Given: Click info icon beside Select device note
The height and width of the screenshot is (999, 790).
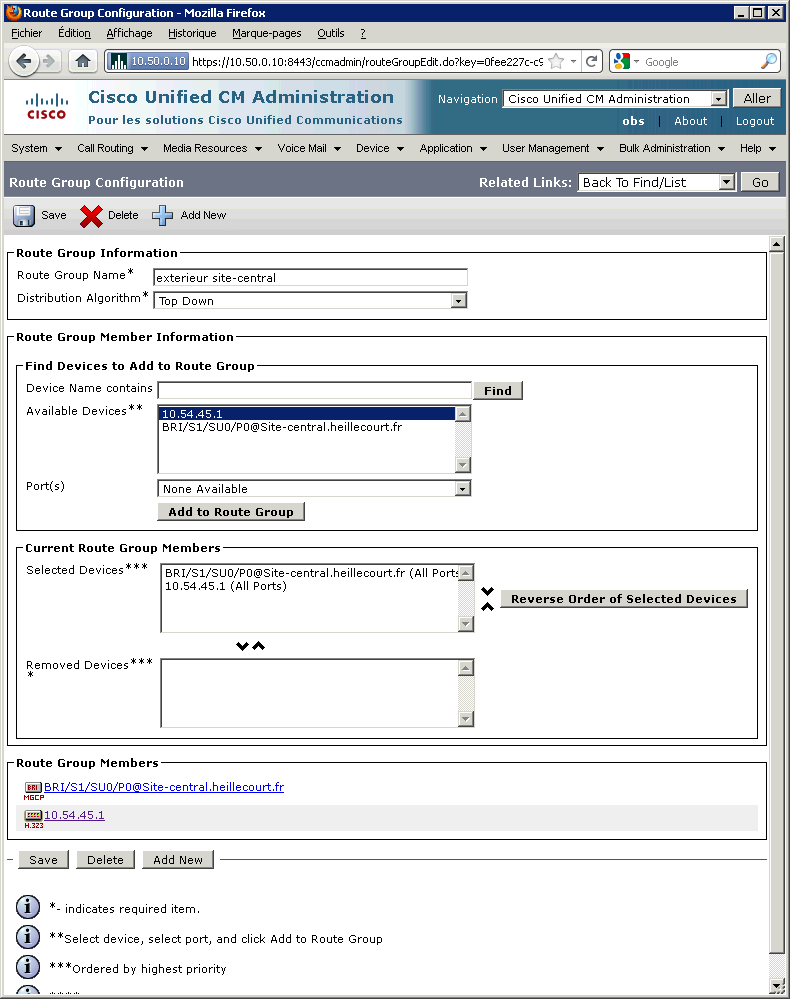Looking at the screenshot, I should point(28,937).
